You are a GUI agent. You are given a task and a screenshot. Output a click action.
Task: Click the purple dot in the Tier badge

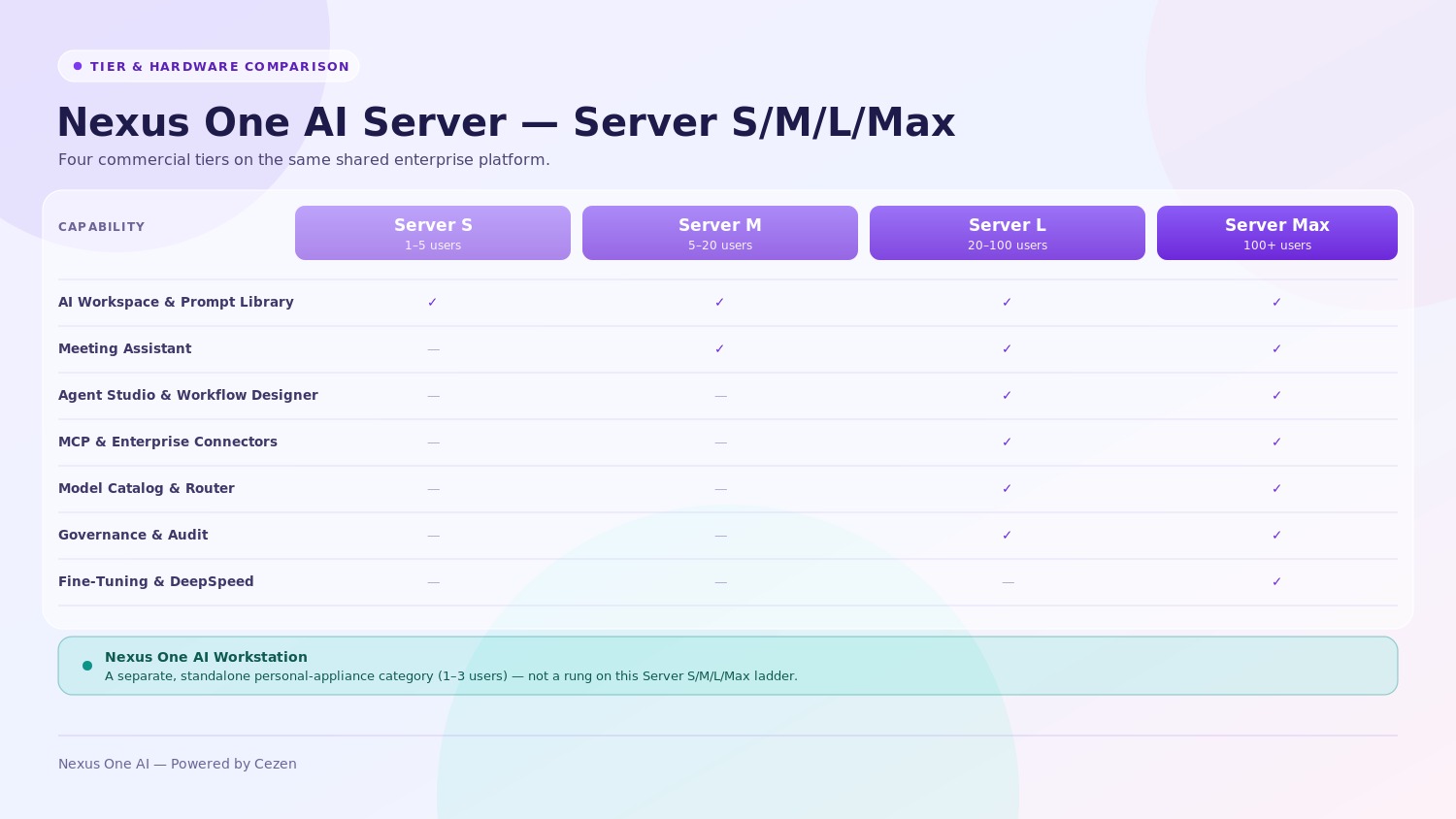78,66
